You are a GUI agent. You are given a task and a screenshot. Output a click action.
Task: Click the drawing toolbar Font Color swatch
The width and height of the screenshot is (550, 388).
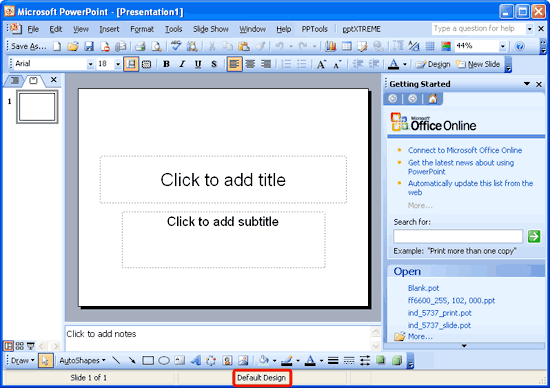pyautogui.click(x=310, y=360)
